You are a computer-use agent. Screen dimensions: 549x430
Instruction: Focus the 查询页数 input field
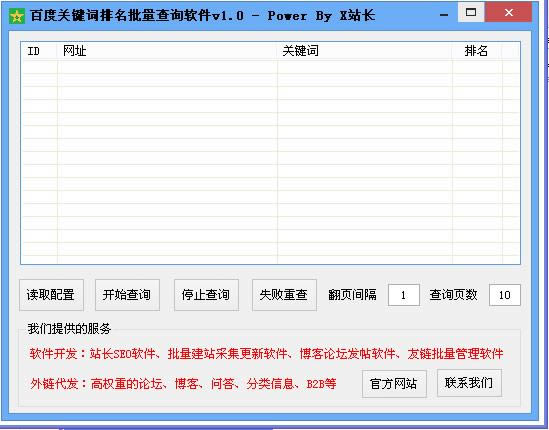tap(505, 295)
